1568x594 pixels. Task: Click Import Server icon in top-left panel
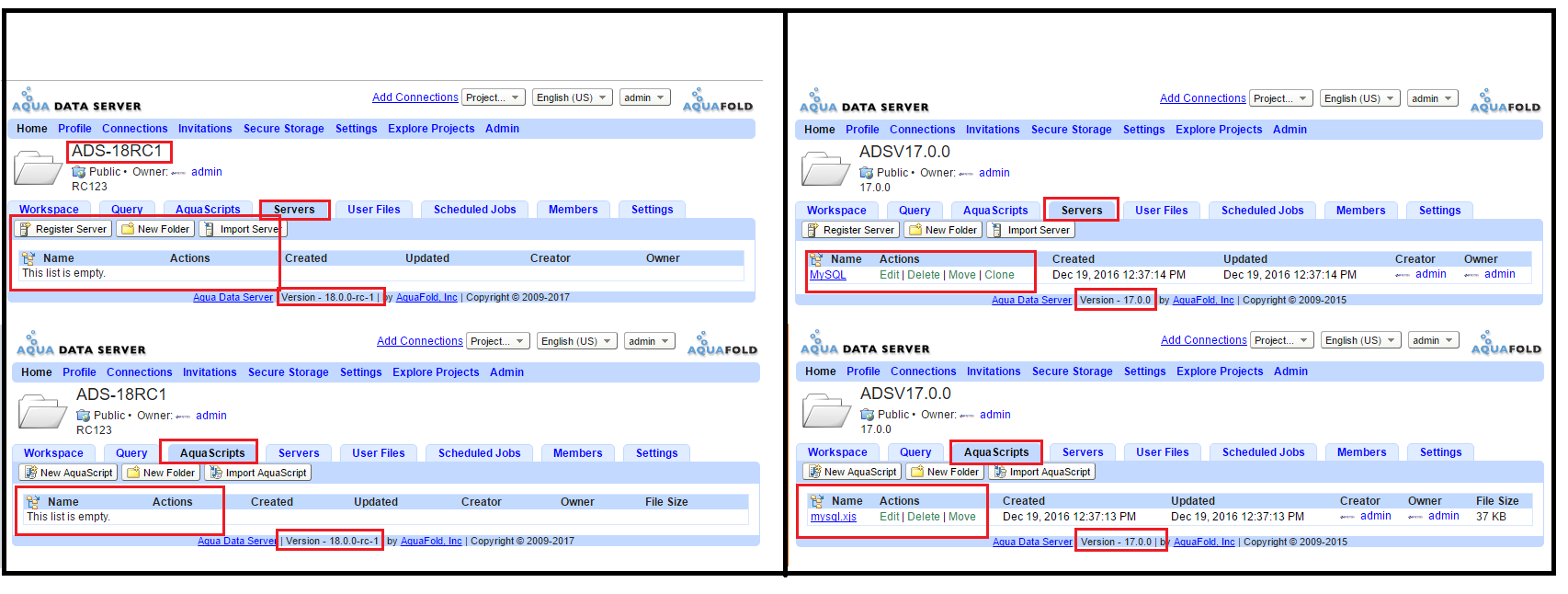[209, 229]
